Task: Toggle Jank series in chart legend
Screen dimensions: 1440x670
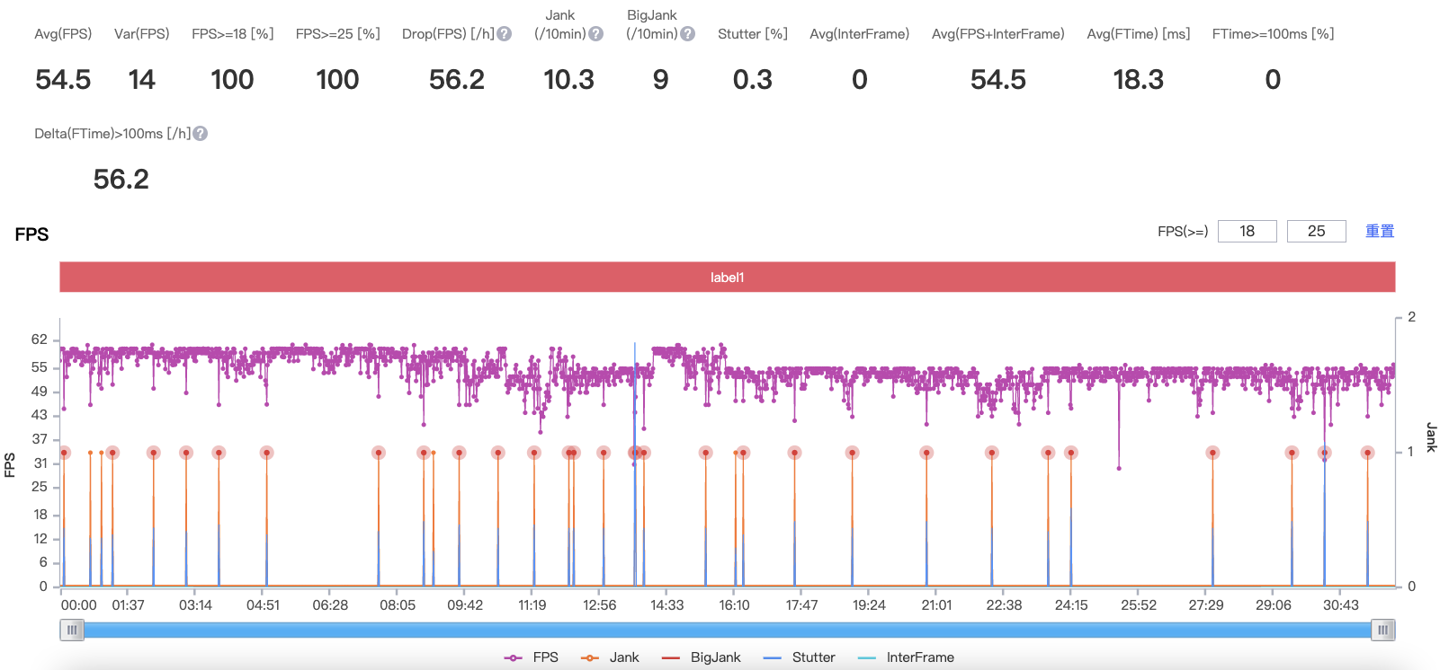Action: tap(616, 657)
